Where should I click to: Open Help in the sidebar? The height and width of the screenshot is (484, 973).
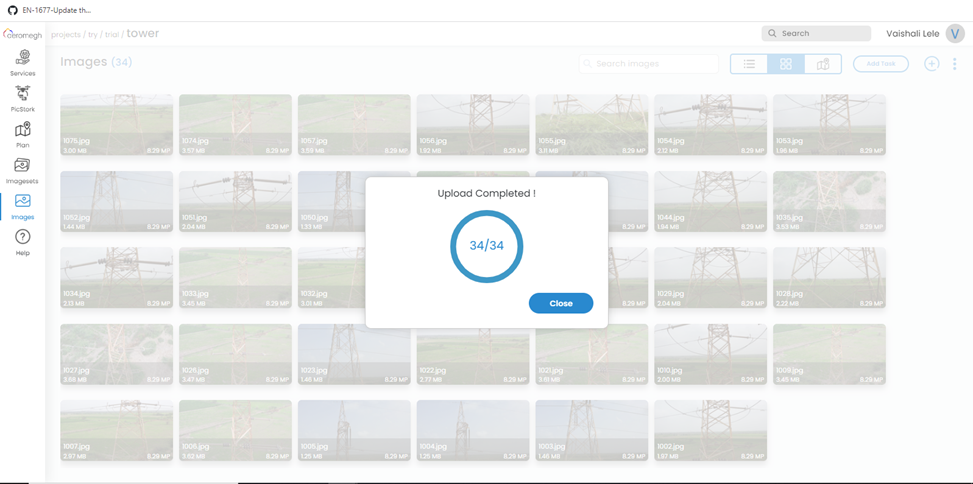tap(23, 243)
